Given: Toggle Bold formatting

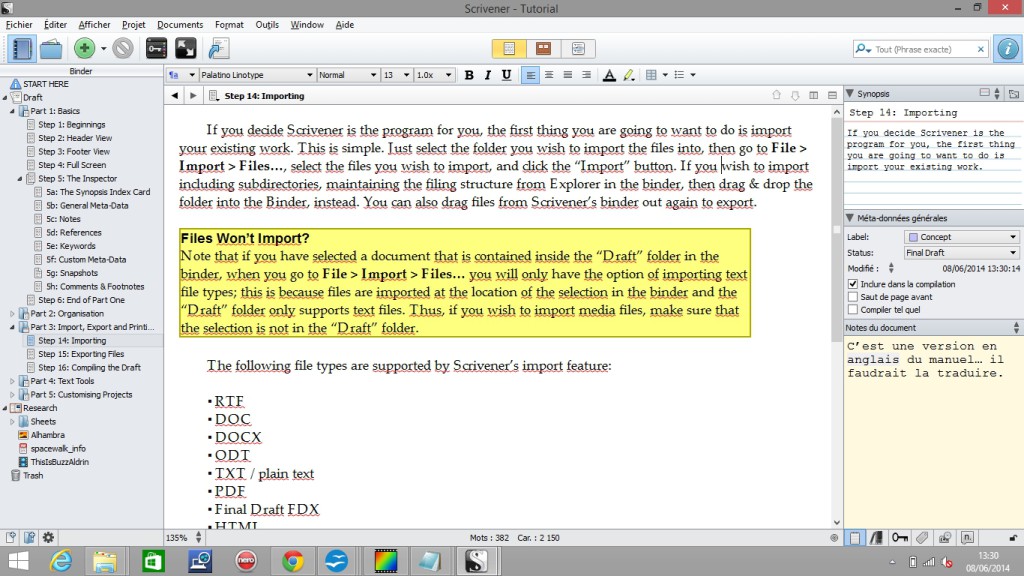Looking at the screenshot, I should coord(469,75).
